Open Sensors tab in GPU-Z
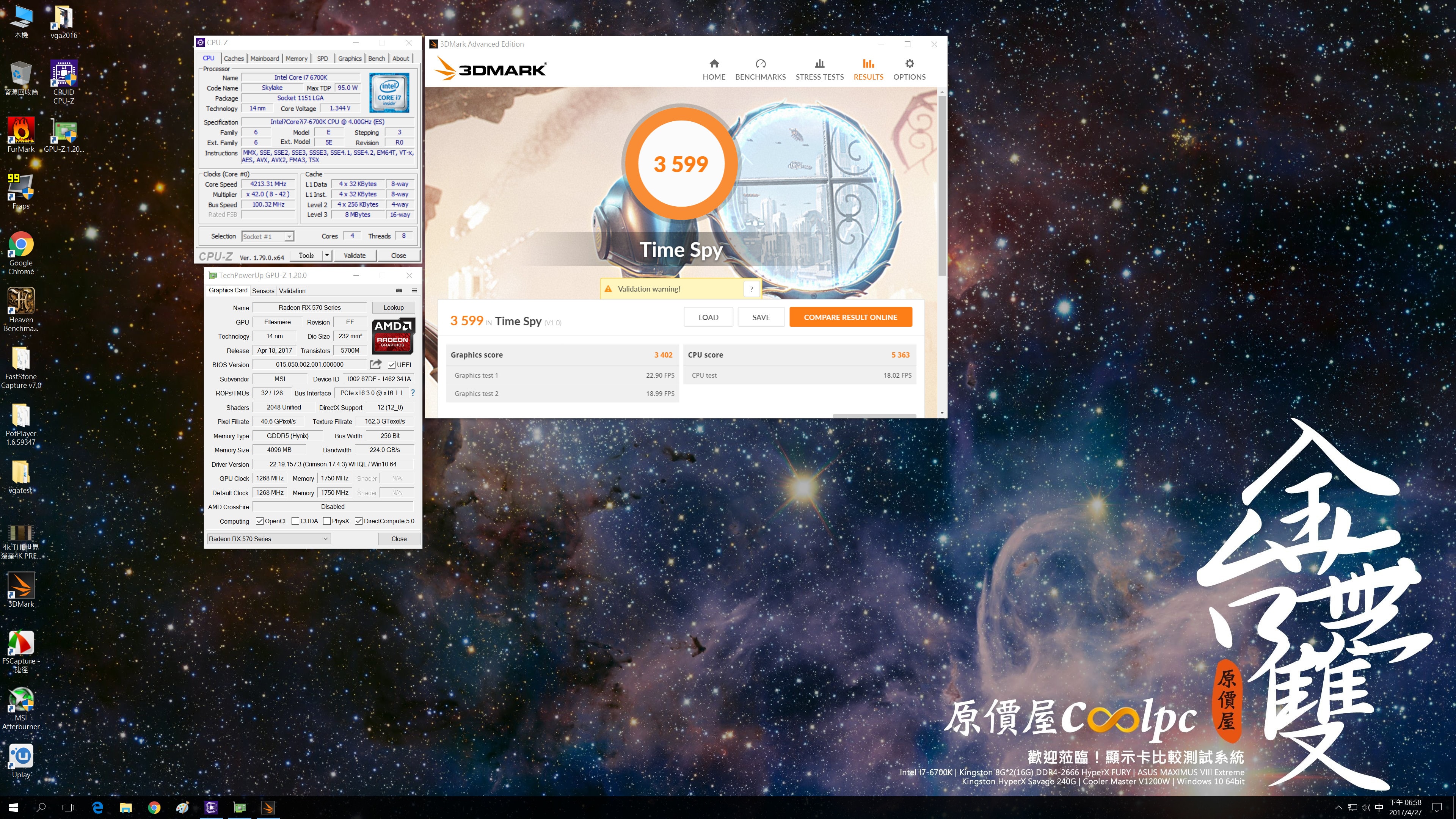Screen dimensions: 1456x819 point(263,290)
